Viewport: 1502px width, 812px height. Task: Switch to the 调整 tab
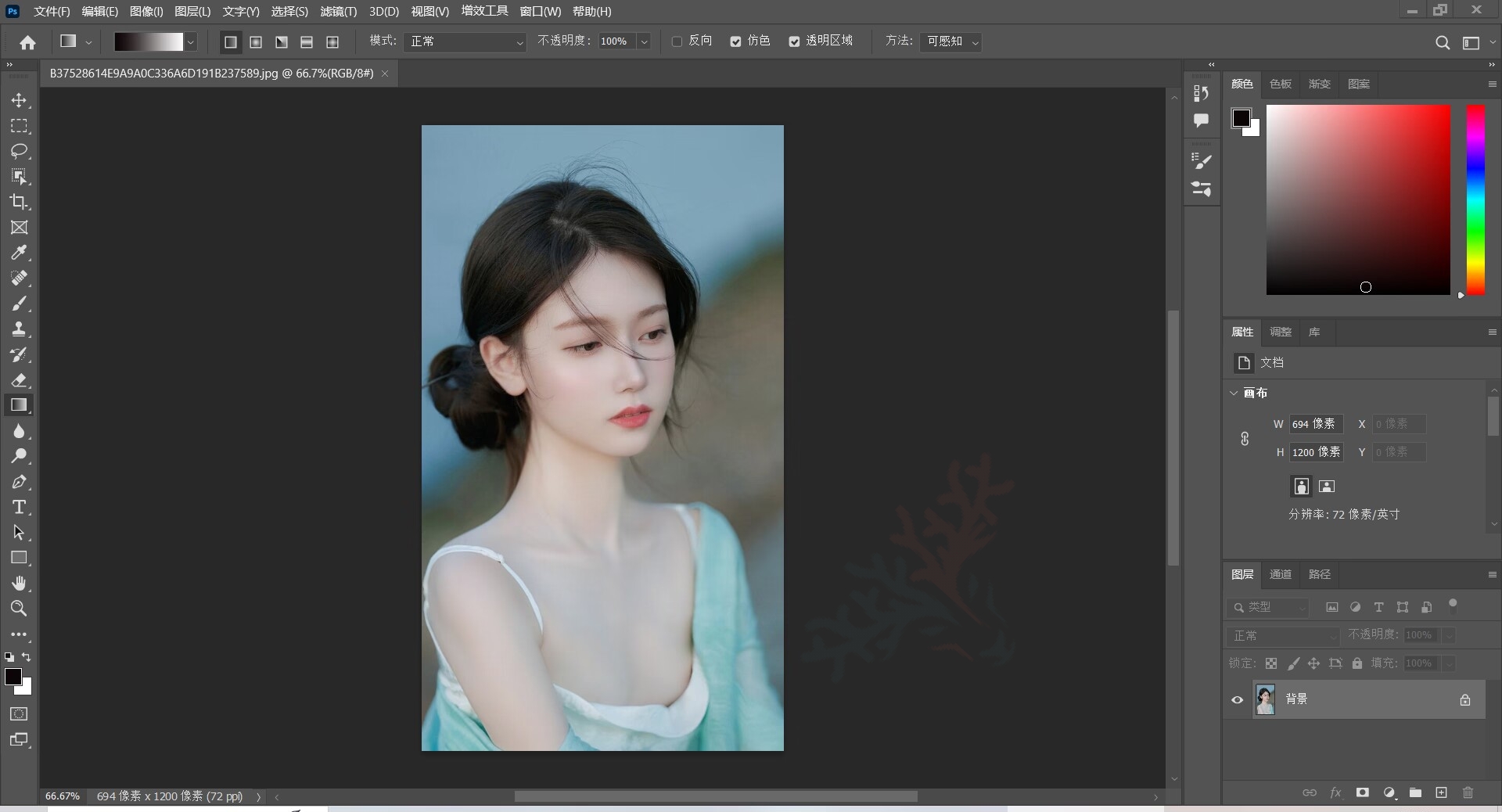click(x=1281, y=332)
